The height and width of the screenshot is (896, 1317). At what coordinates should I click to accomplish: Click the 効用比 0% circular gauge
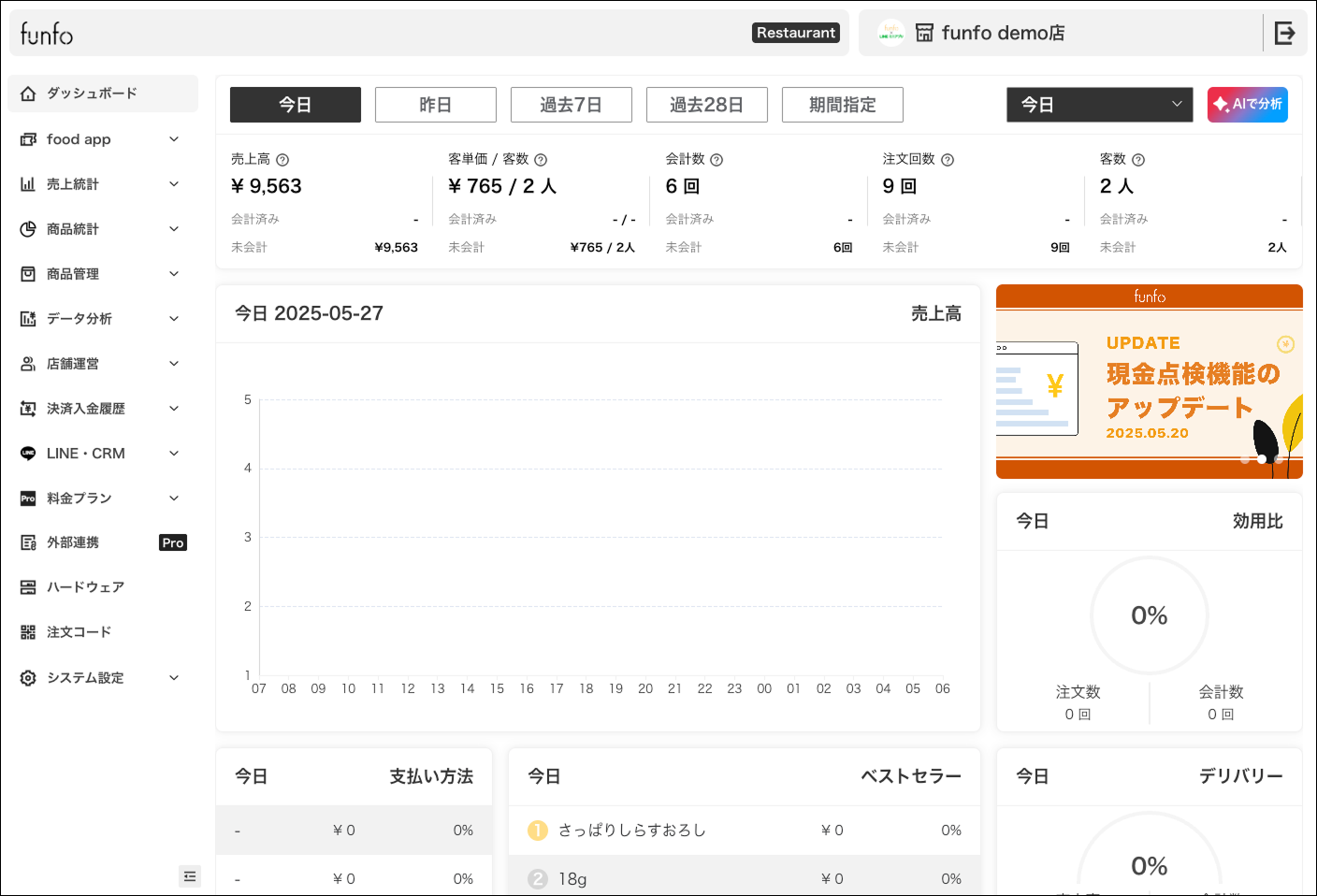pos(1150,615)
